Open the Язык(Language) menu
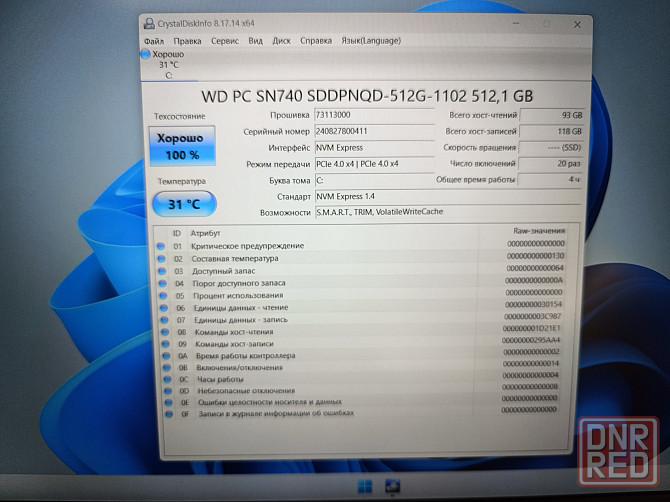Screen dimensions: 670x502 (369, 41)
